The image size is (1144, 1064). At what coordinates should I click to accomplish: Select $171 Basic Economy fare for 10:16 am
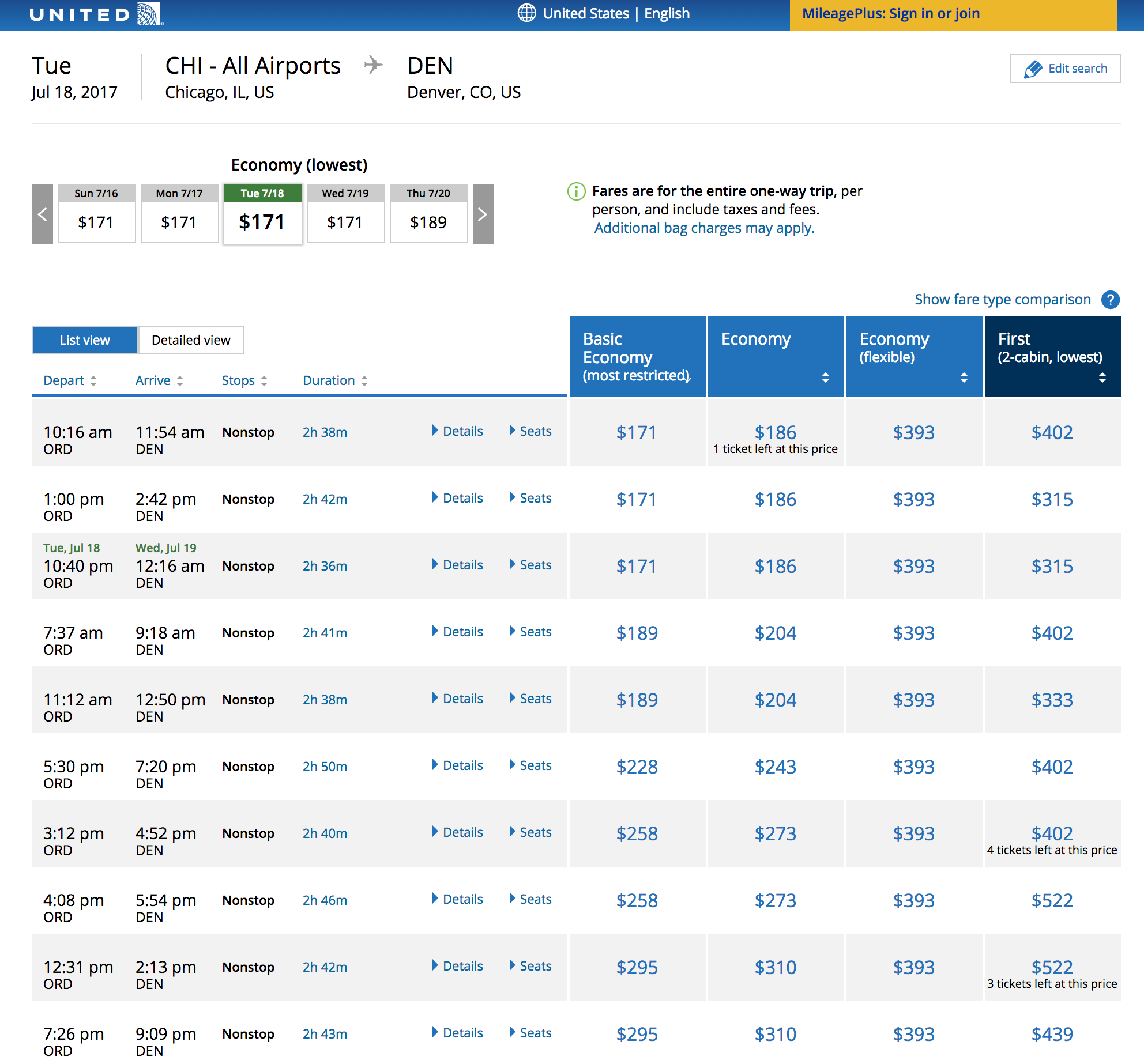(x=637, y=432)
